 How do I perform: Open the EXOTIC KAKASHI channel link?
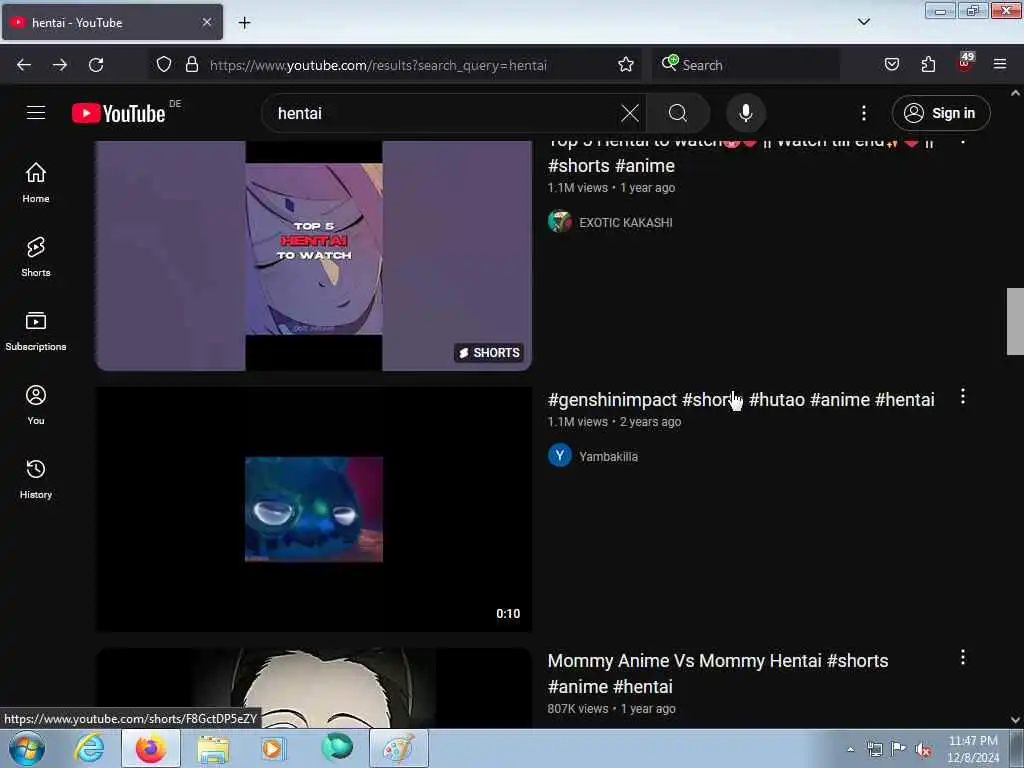pos(626,223)
